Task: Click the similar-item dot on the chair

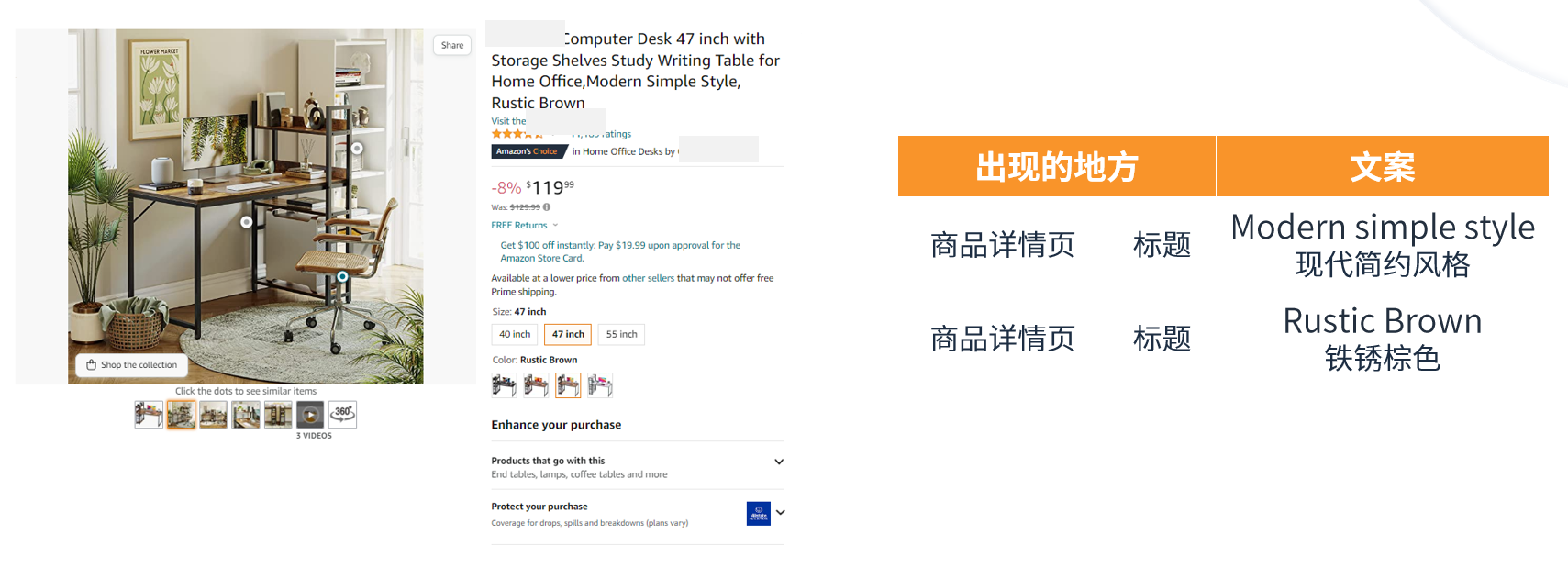Action: tap(342, 276)
